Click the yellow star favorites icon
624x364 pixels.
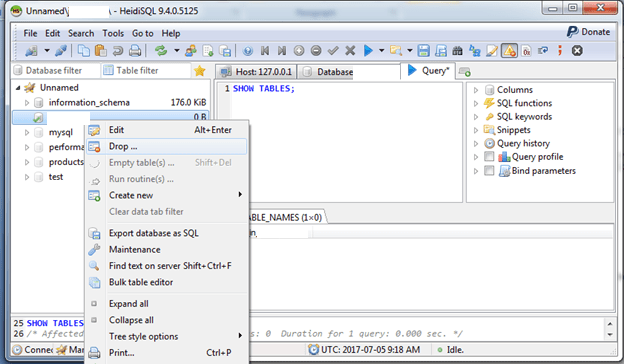(199, 71)
